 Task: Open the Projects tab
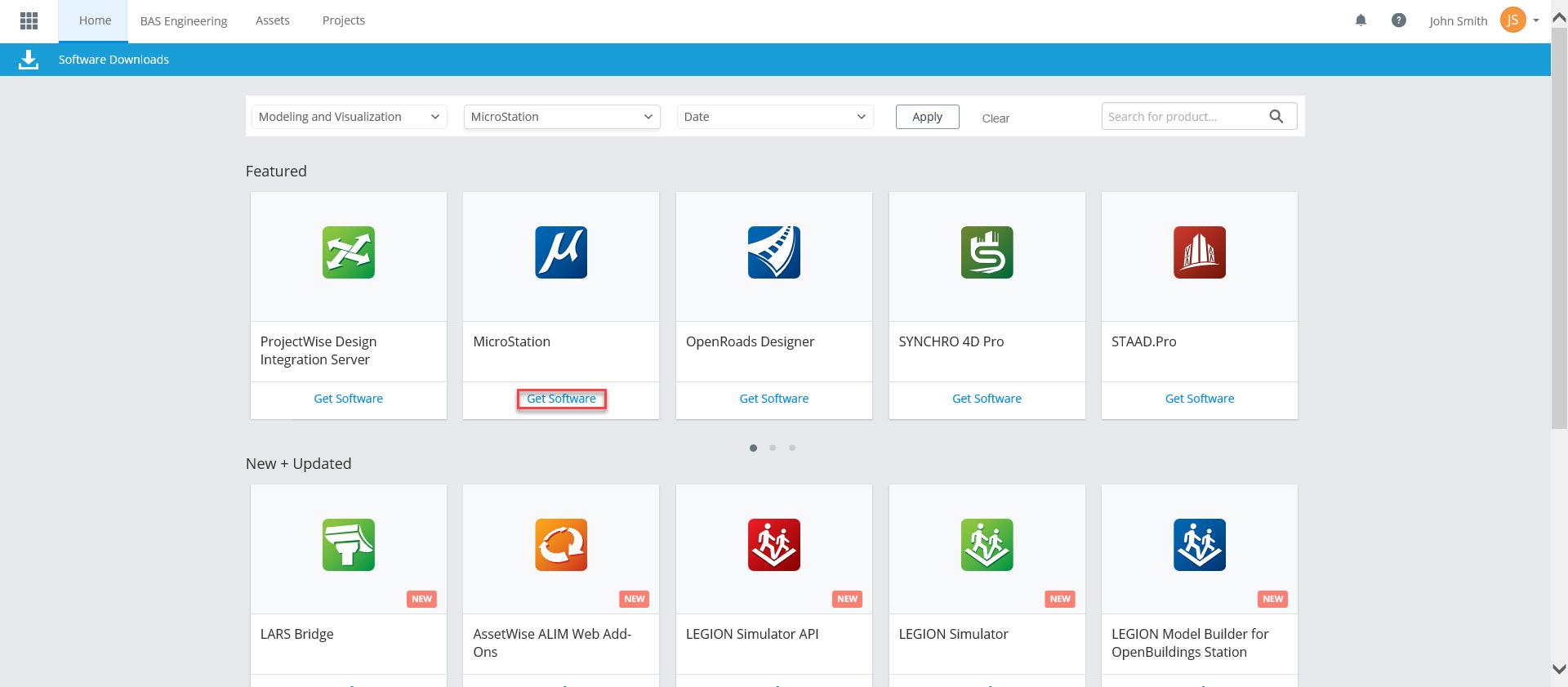344,20
